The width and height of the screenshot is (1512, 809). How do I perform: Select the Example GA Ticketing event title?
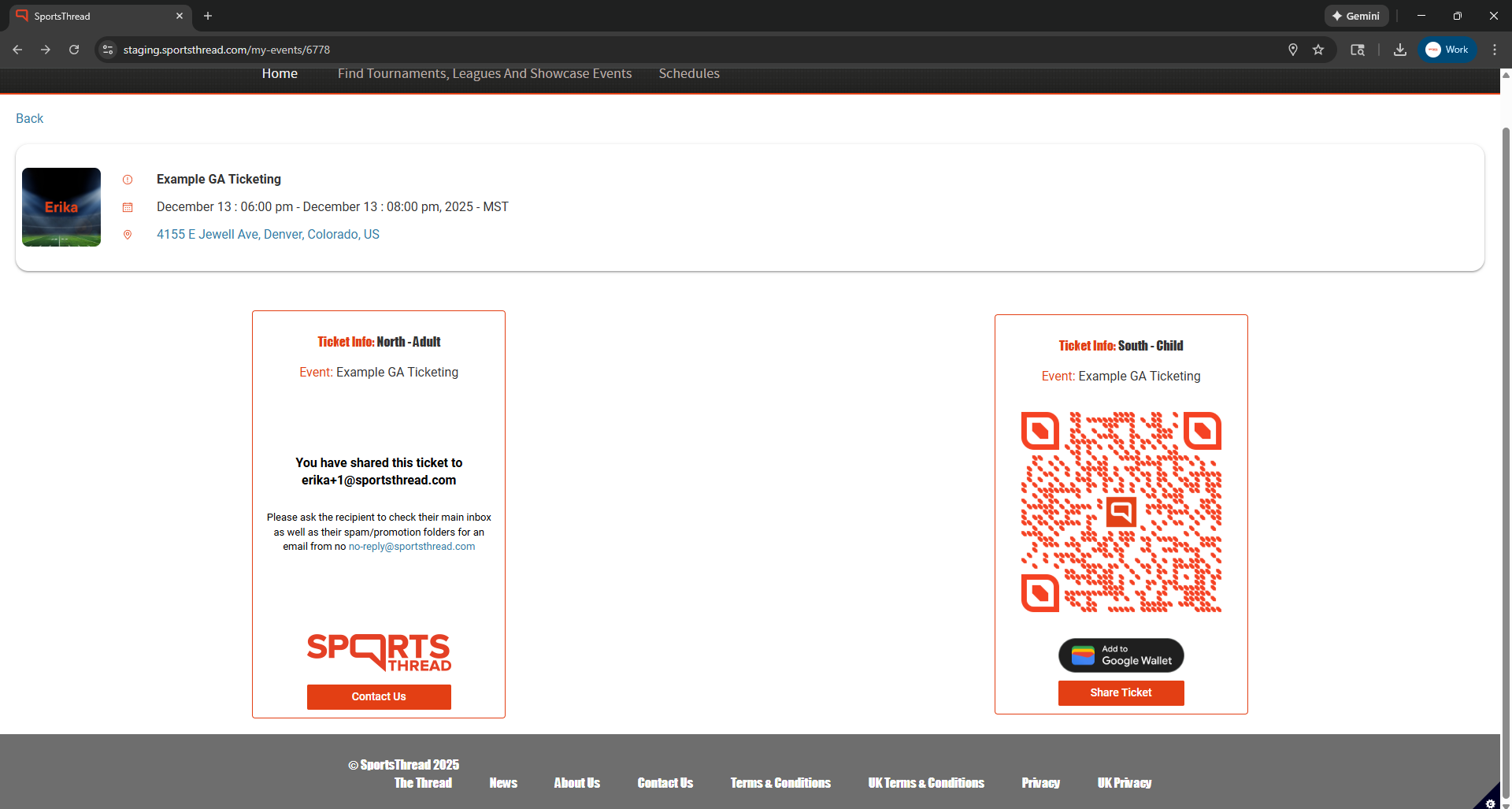(219, 179)
